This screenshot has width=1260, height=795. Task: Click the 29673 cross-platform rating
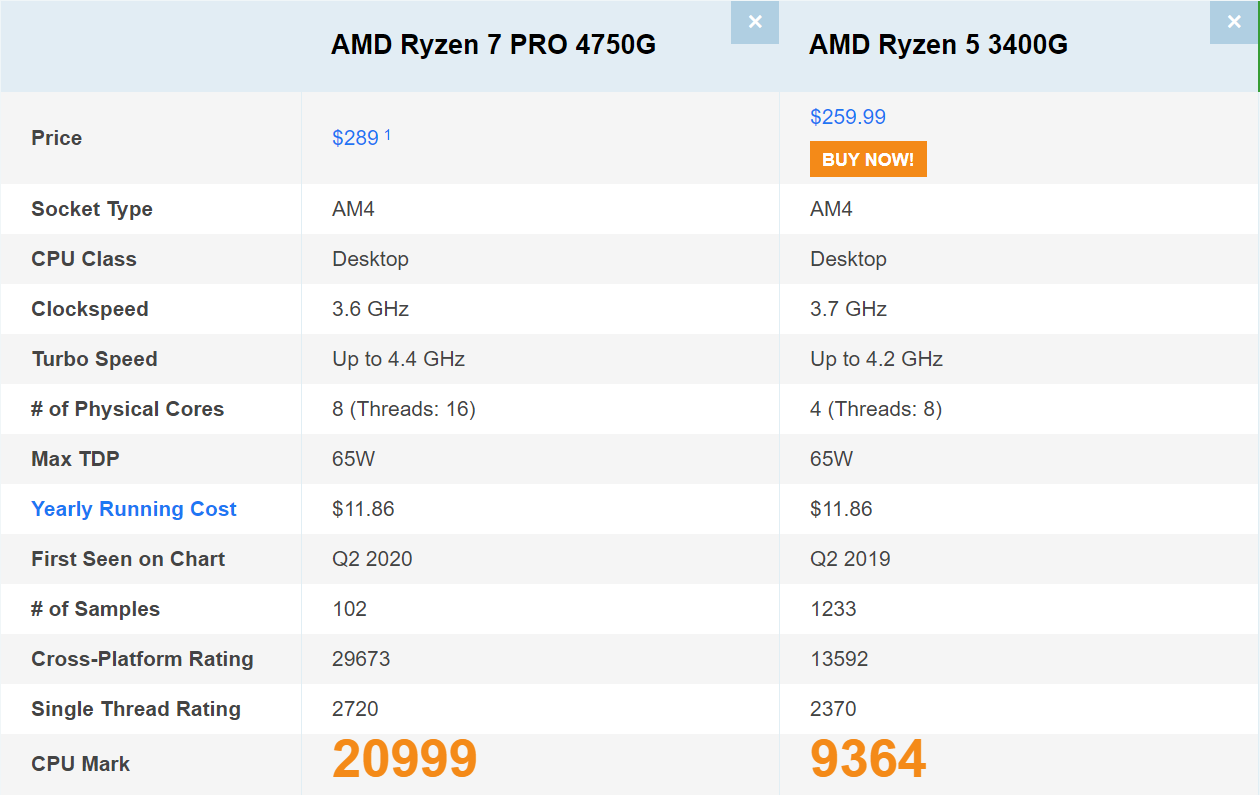(x=361, y=659)
